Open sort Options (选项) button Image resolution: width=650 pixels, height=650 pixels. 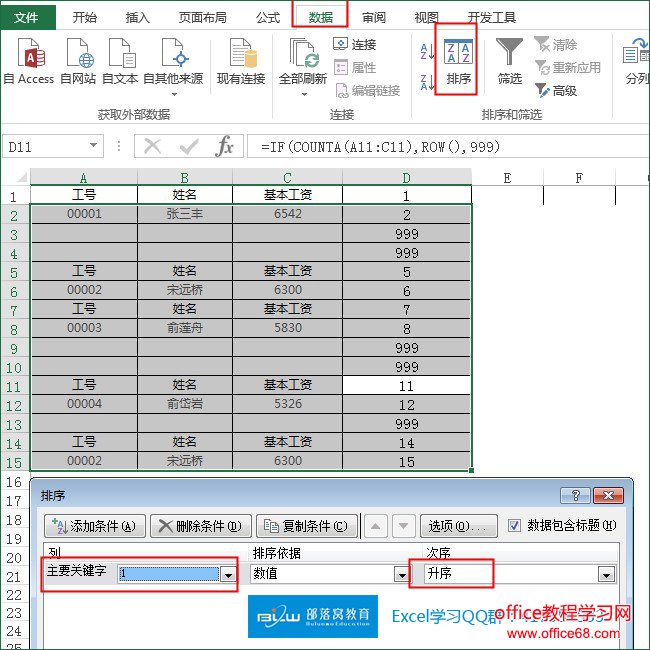(459, 526)
